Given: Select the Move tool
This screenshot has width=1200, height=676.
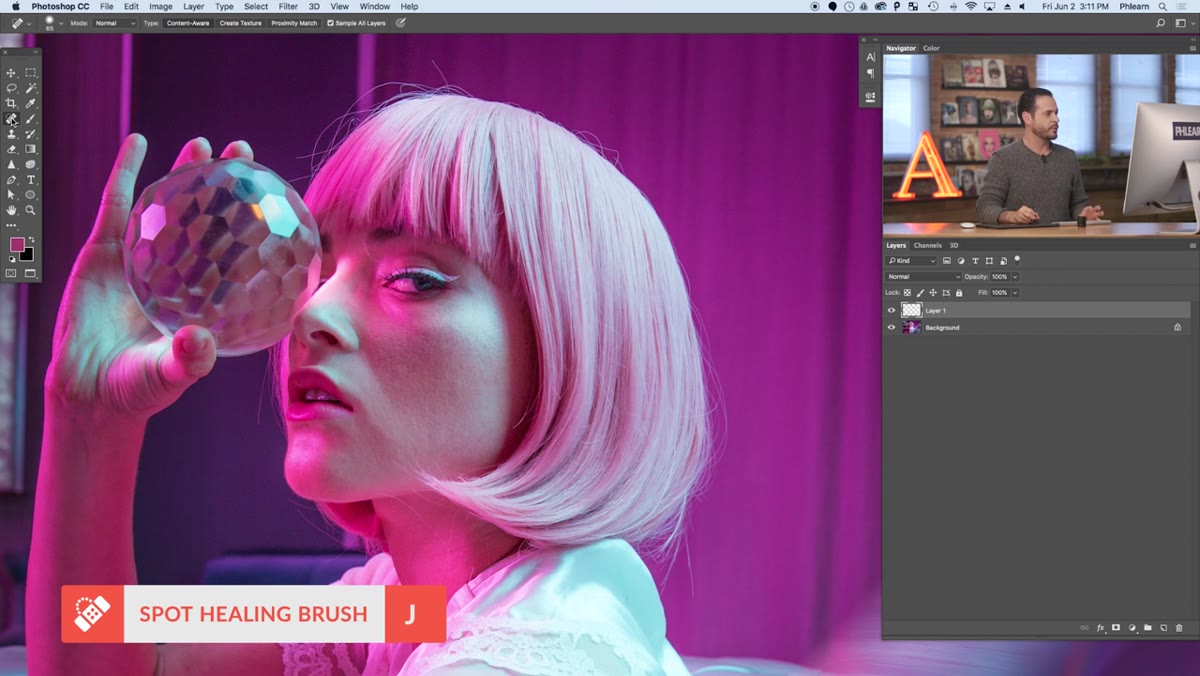Looking at the screenshot, I should coord(11,73).
